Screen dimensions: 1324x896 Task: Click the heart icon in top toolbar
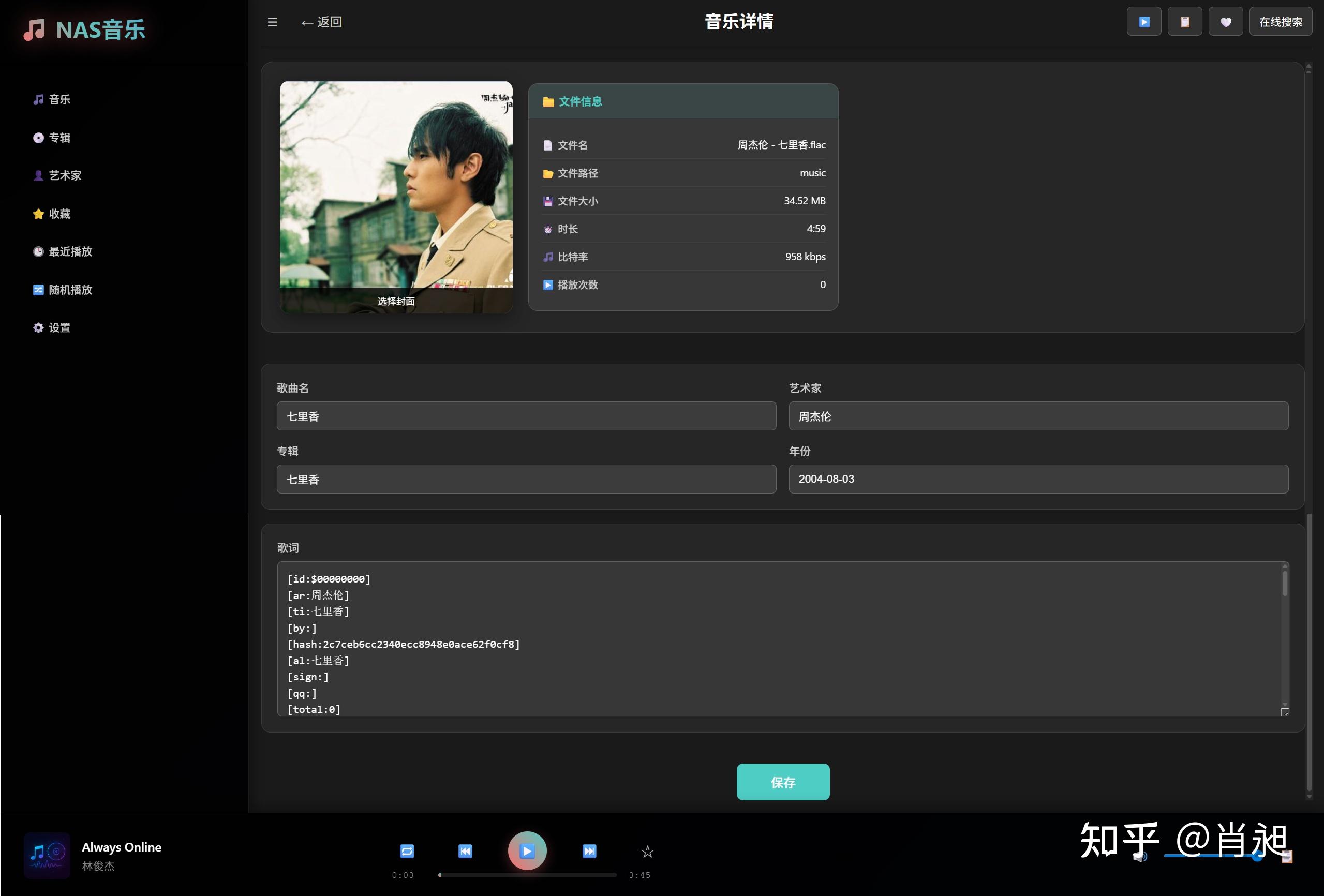point(1226,22)
